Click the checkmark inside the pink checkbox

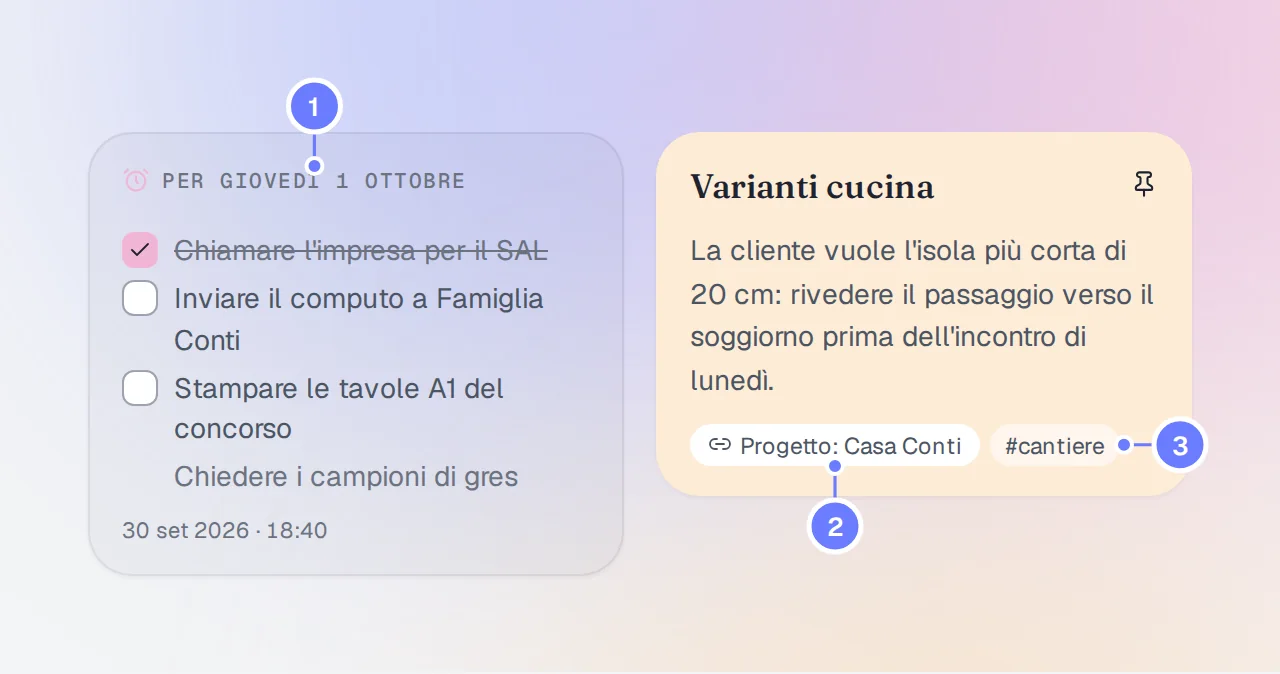pyautogui.click(x=140, y=250)
